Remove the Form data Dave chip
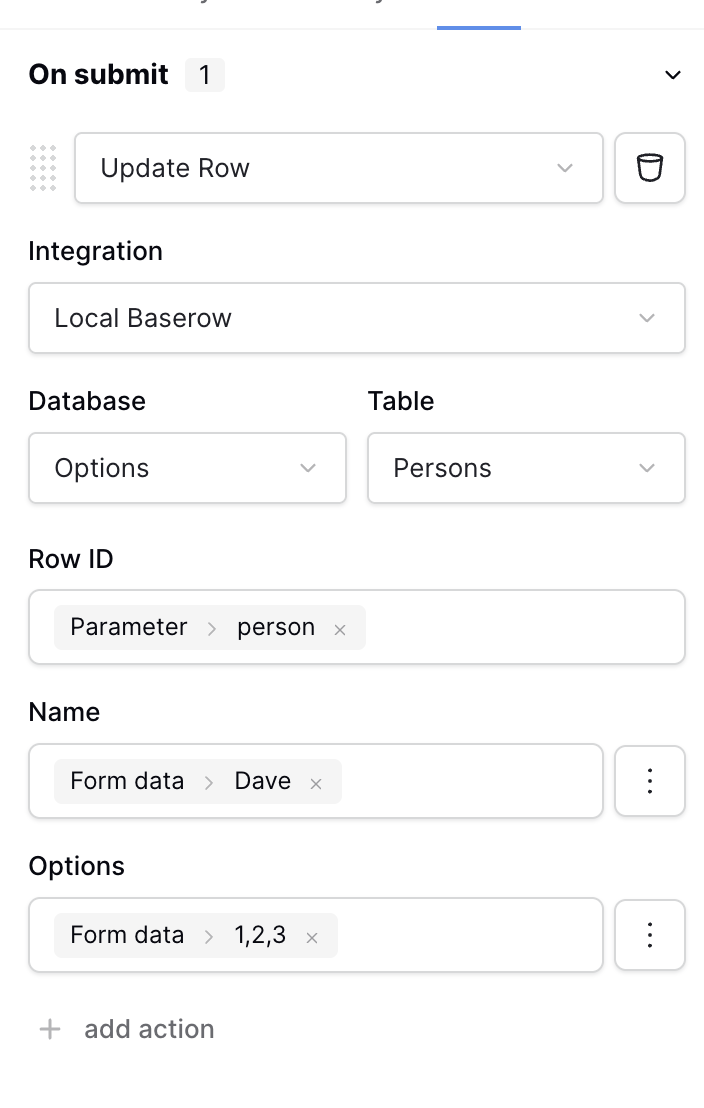 click(x=316, y=784)
